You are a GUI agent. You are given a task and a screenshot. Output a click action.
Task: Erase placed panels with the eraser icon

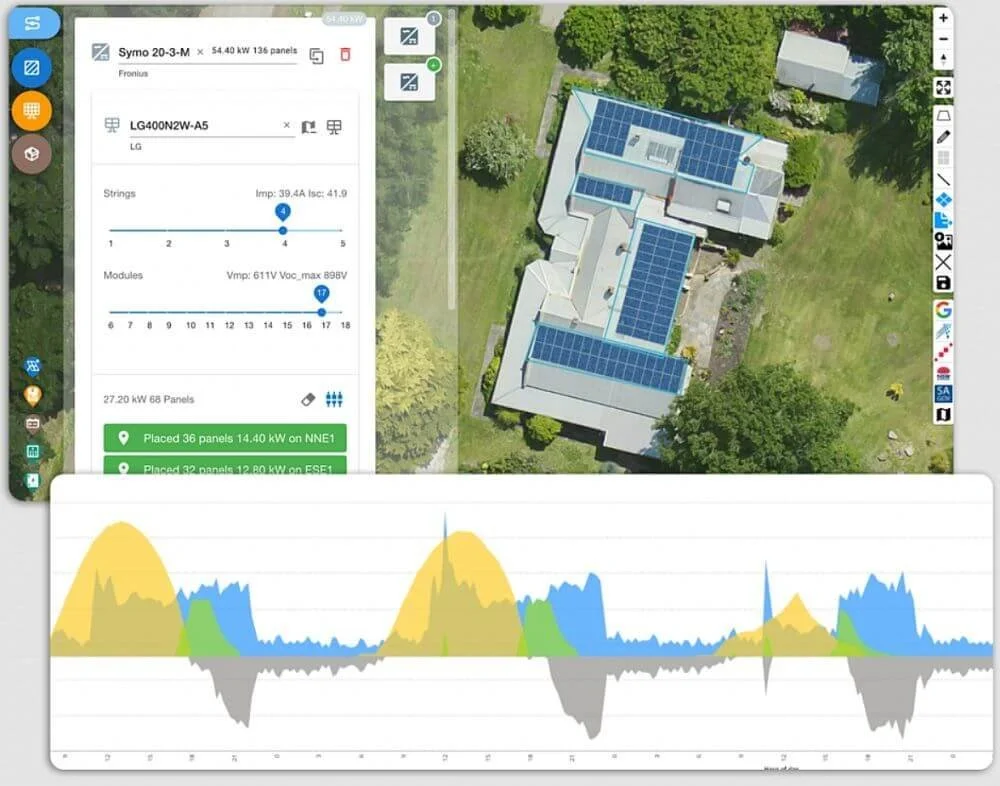307,399
